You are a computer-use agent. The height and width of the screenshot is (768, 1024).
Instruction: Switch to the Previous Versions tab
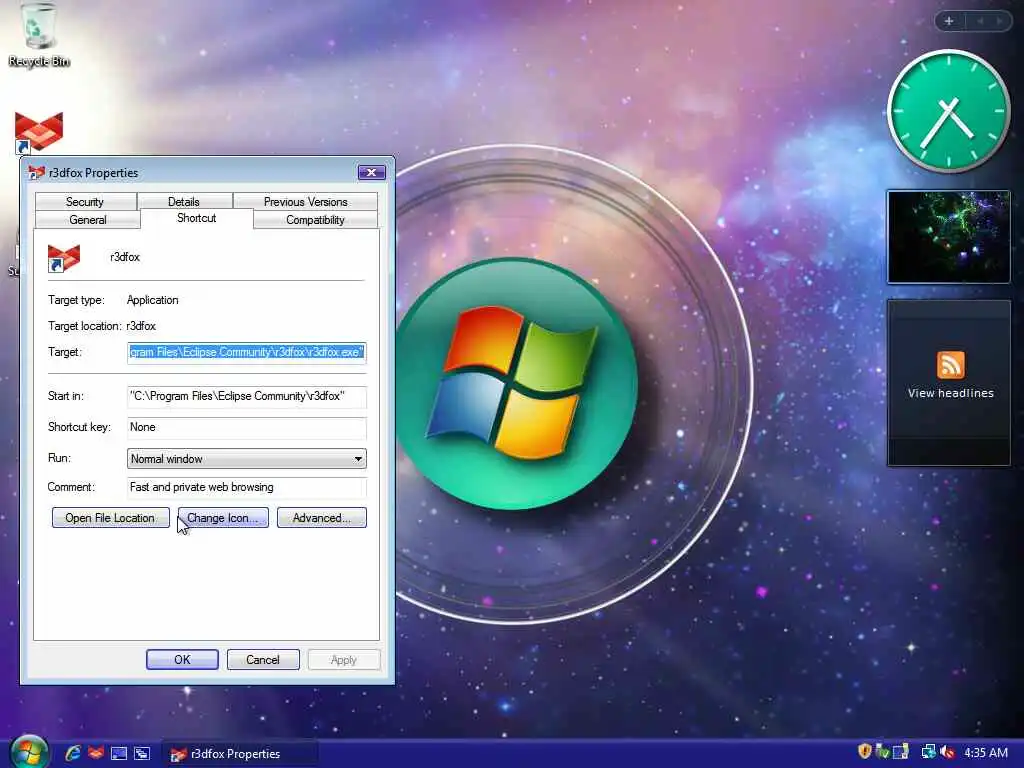306,201
